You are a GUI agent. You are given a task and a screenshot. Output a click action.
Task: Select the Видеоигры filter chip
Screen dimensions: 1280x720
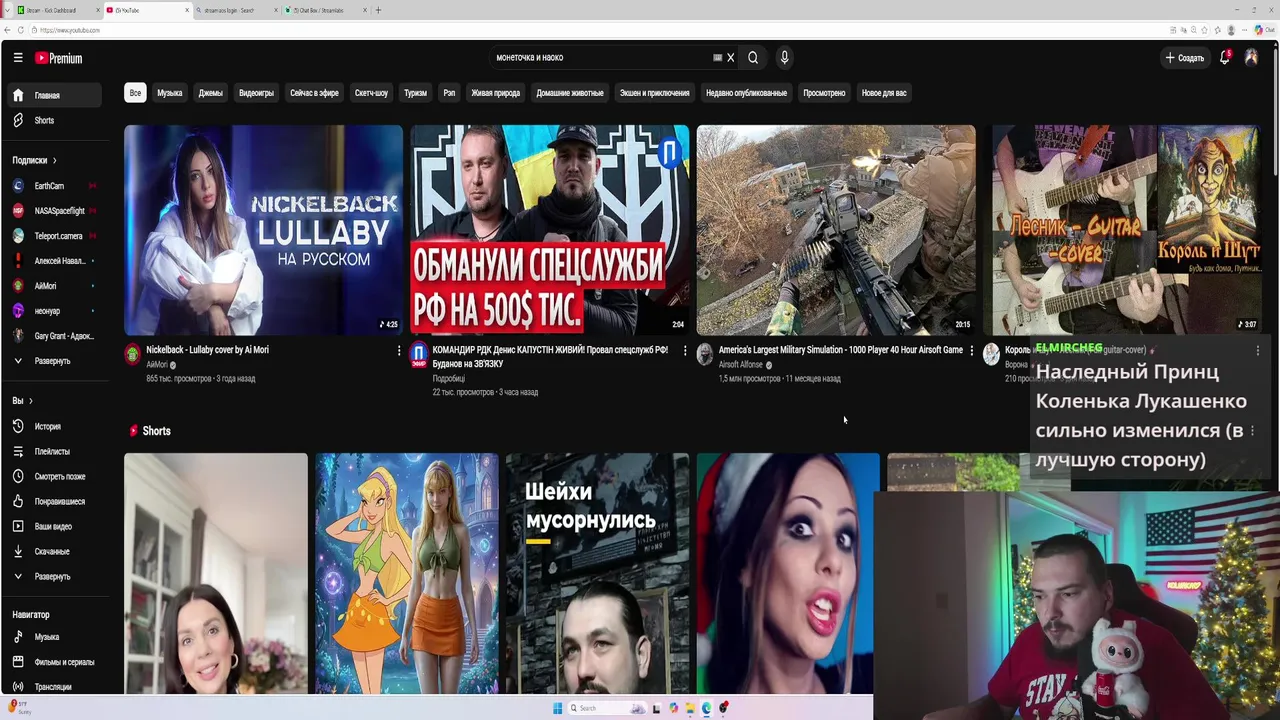[256, 93]
